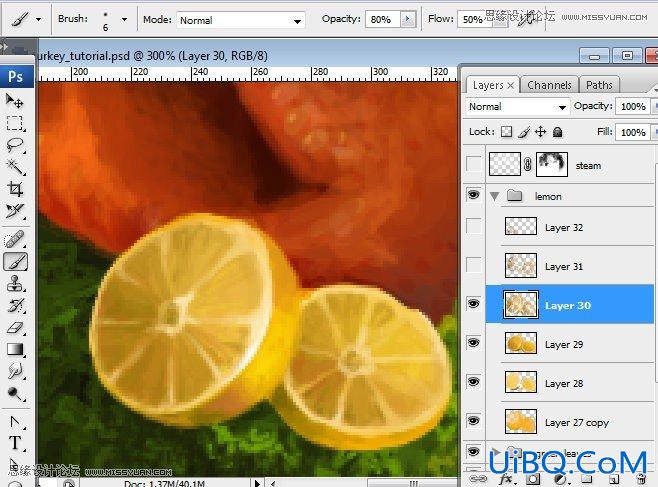Image resolution: width=658 pixels, height=487 pixels.
Task: Hide Layer 30 eye icon
Action: click(x=474, y=303)
